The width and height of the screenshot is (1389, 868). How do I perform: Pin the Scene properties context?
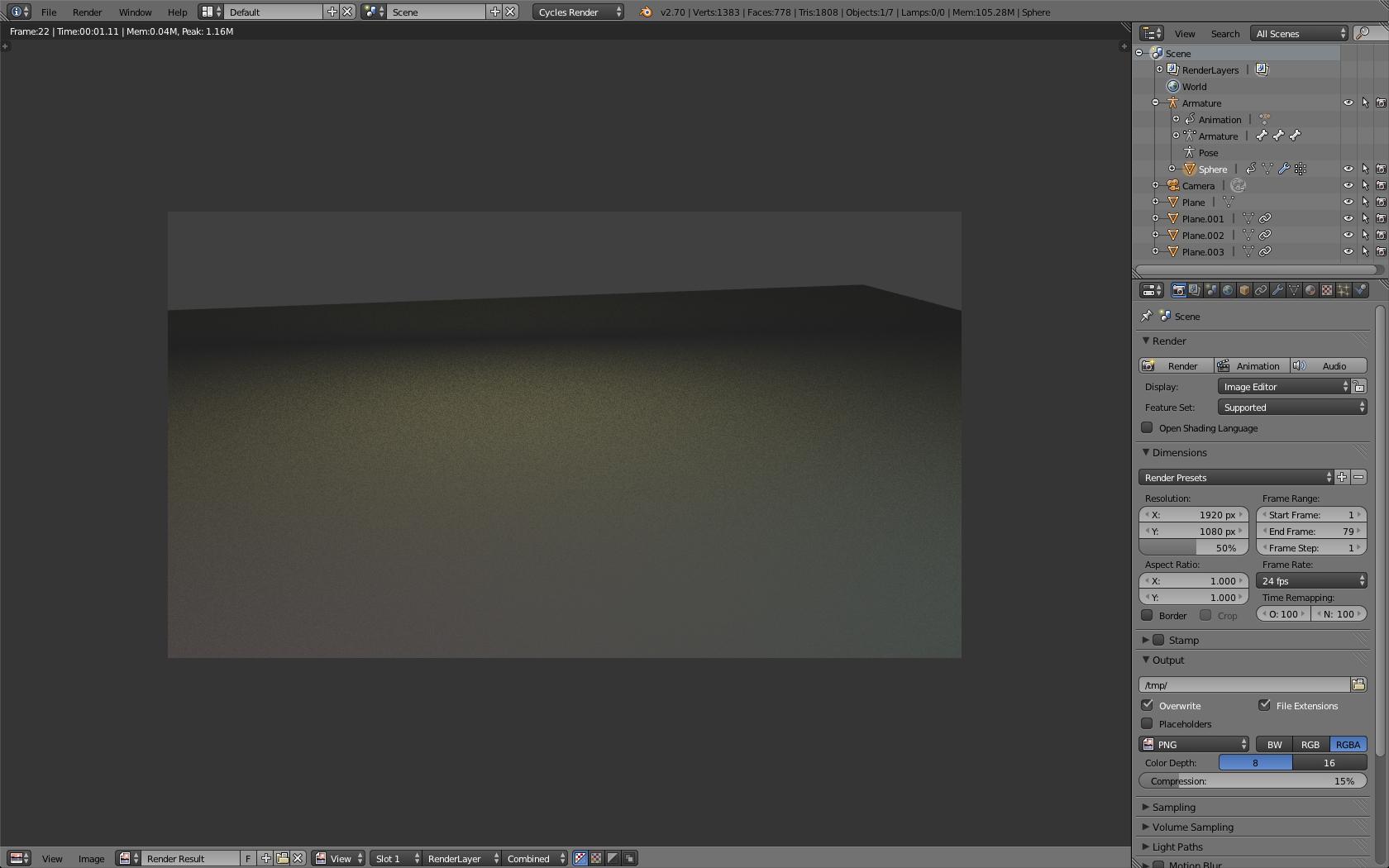(x=1146, y=316)
